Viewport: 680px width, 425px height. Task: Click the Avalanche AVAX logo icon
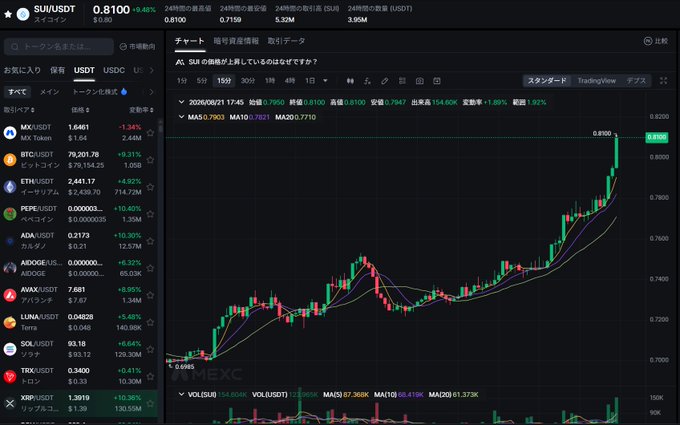(10, 295)
